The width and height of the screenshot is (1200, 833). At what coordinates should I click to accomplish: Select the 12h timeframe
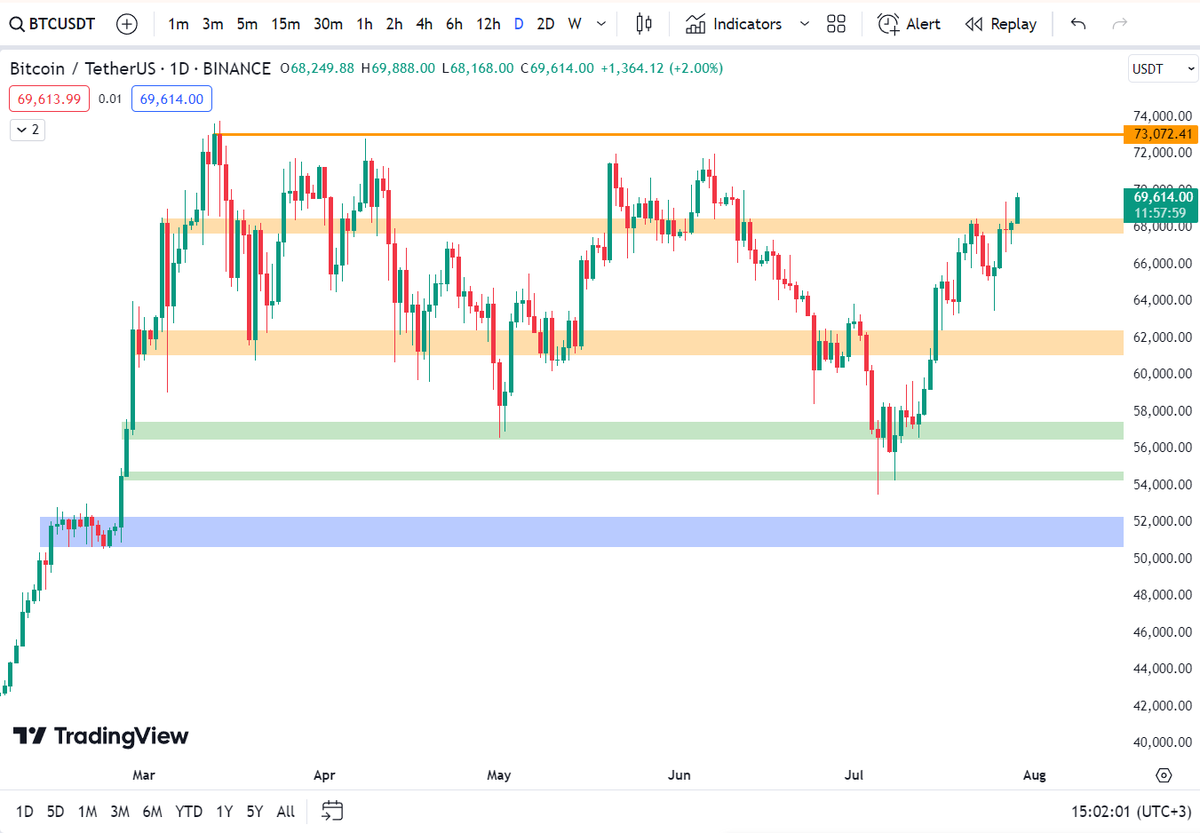coord(488,24)
